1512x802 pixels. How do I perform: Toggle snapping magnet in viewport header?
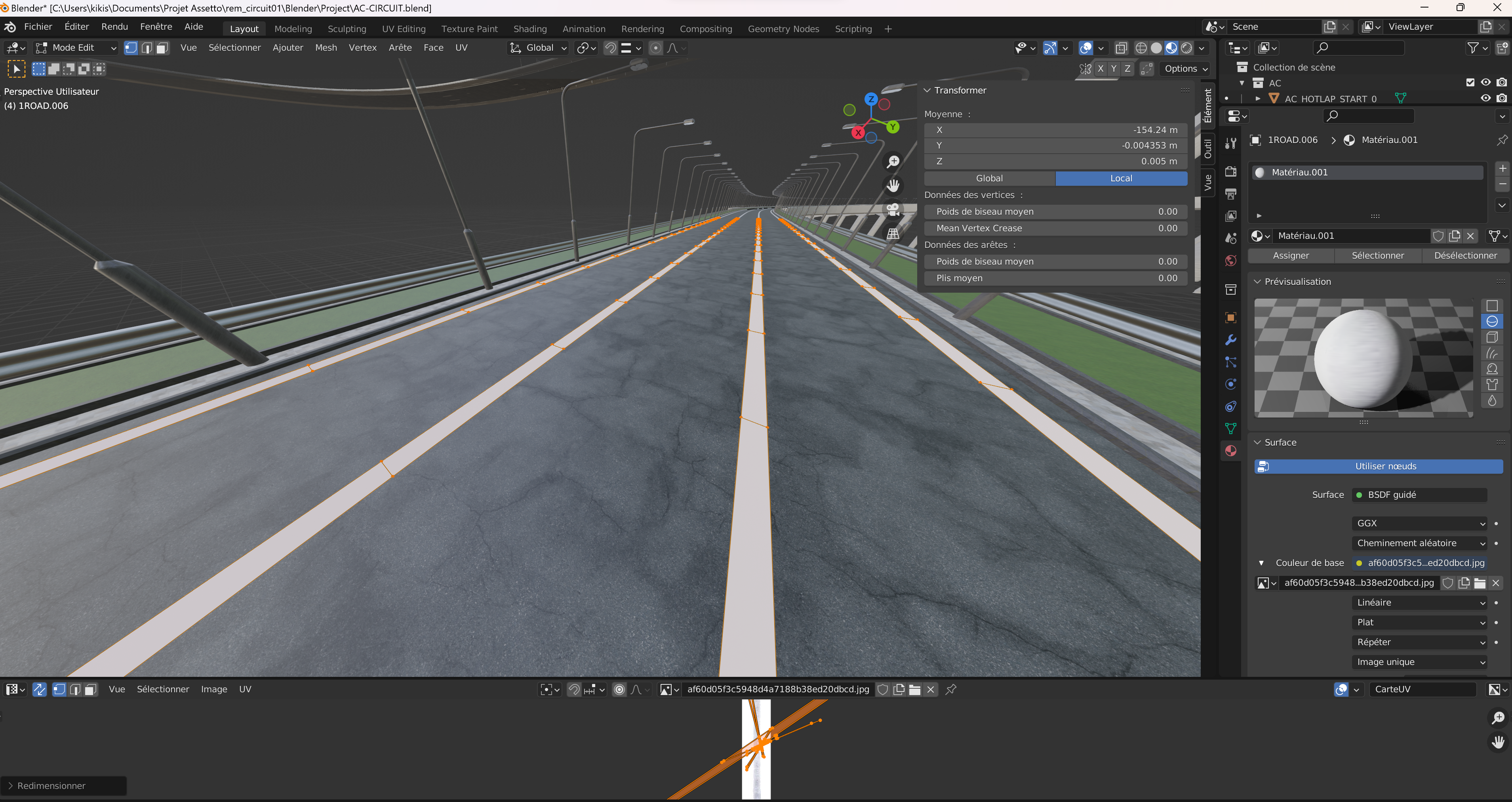click(610, 48)
